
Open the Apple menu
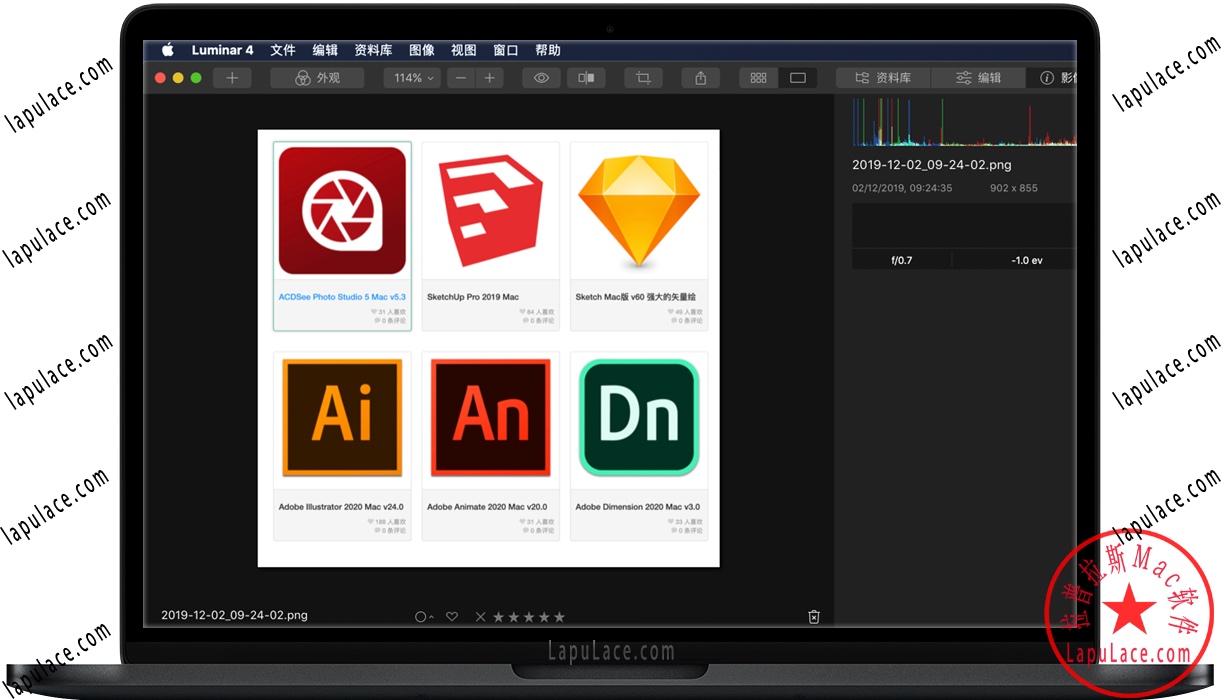168,49
